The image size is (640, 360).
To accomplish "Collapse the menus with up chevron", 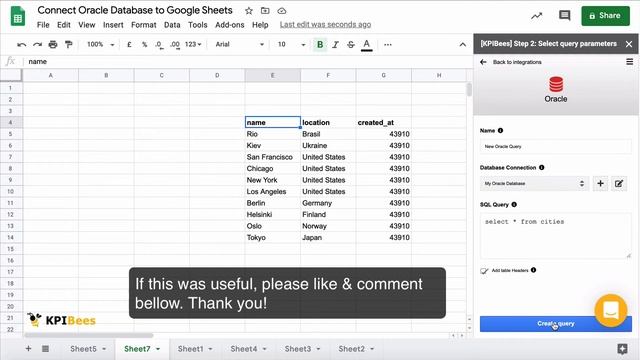I will pos(462,44).
